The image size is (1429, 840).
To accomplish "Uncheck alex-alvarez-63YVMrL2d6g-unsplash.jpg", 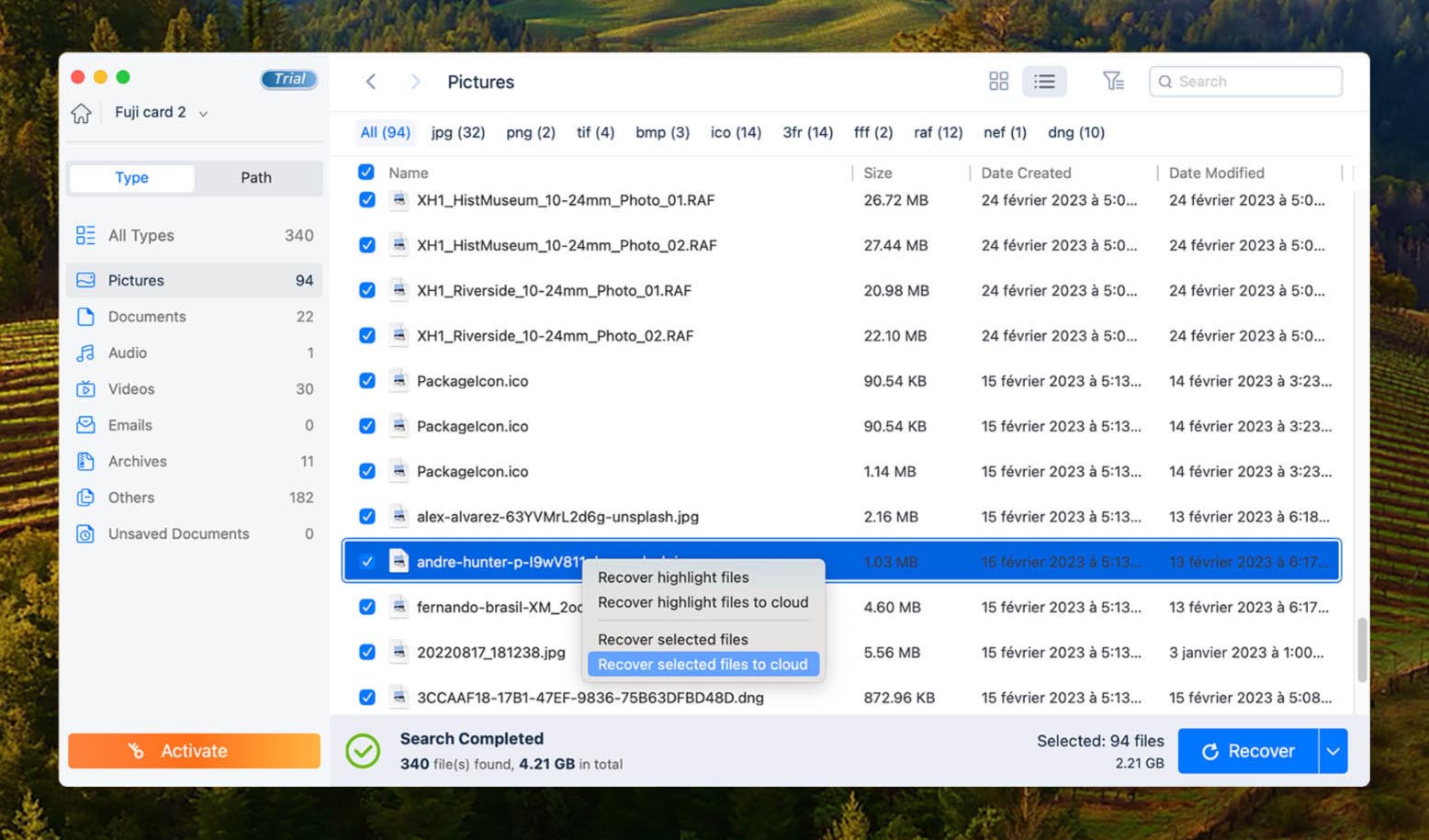I will (366, 516).
